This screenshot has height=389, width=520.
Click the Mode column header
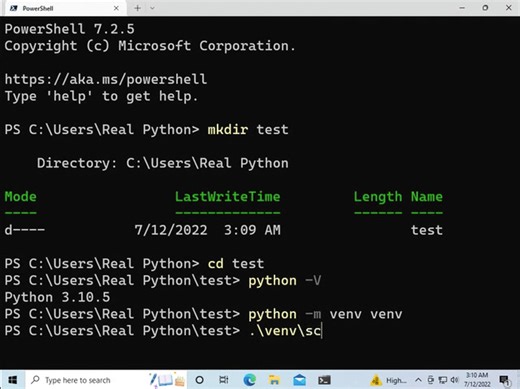tap(20, 196)
